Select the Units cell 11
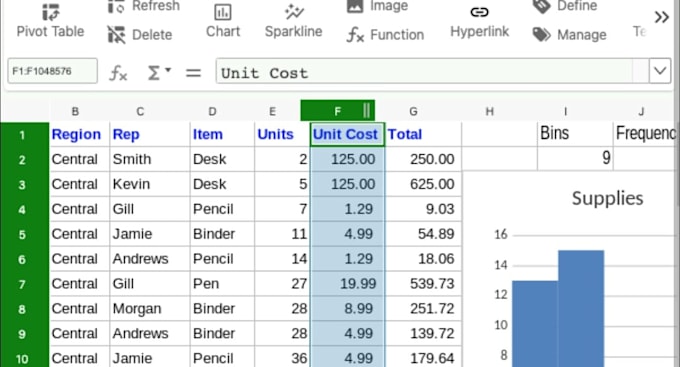This screenshot has width=680, height=367. 282,234
